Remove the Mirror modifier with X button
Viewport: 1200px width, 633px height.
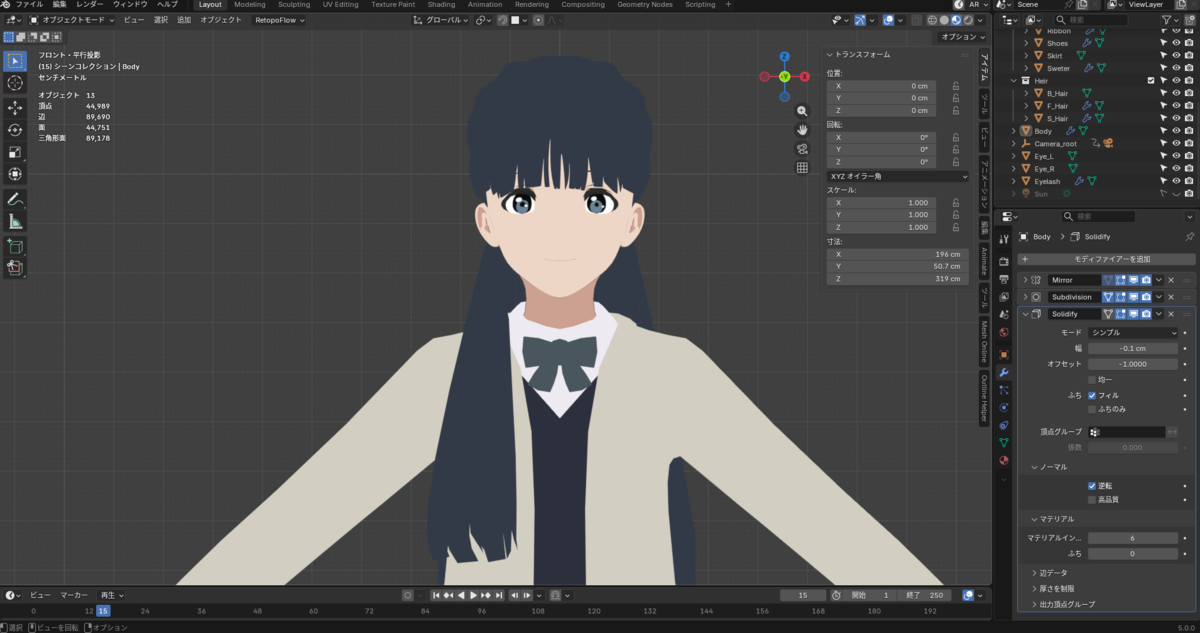point(1171,280)
